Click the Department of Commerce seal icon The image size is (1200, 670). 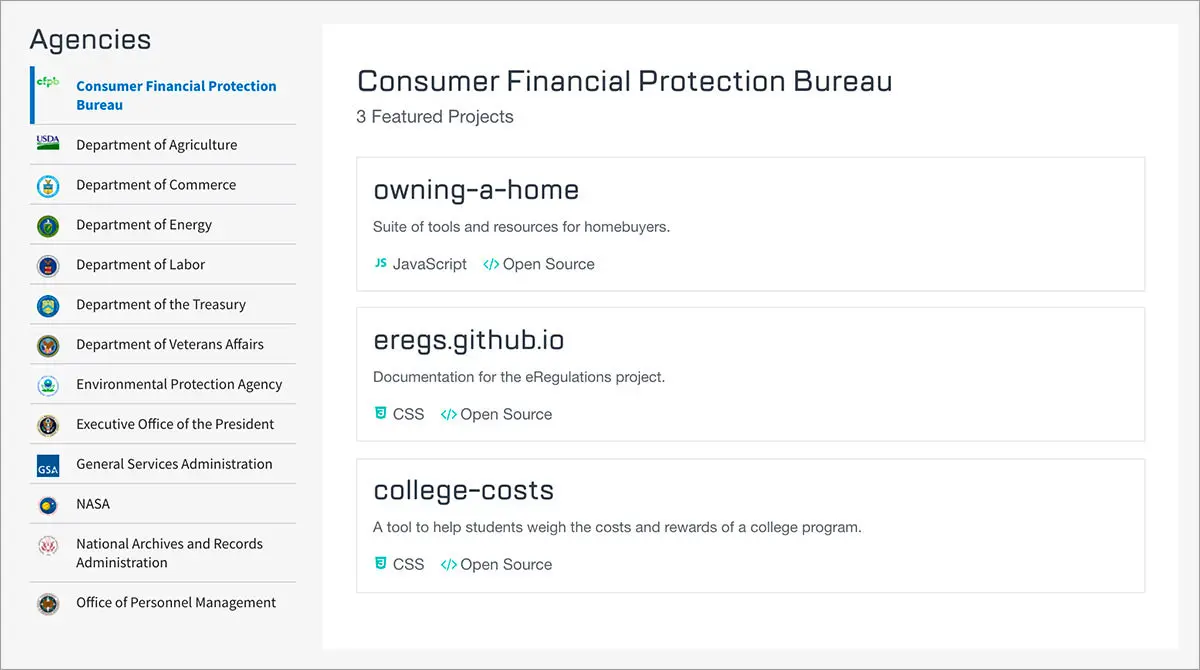48,185
